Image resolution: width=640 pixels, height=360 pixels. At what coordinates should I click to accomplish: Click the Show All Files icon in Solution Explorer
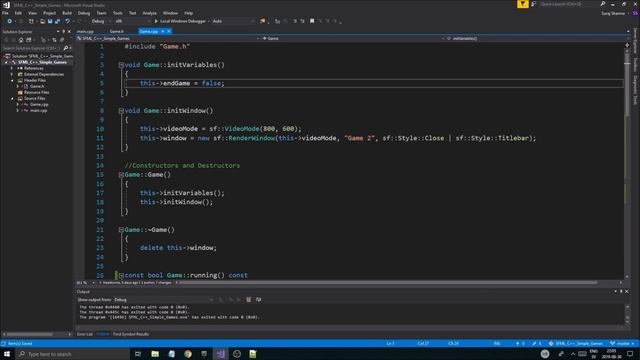click(x=54, y=40)
